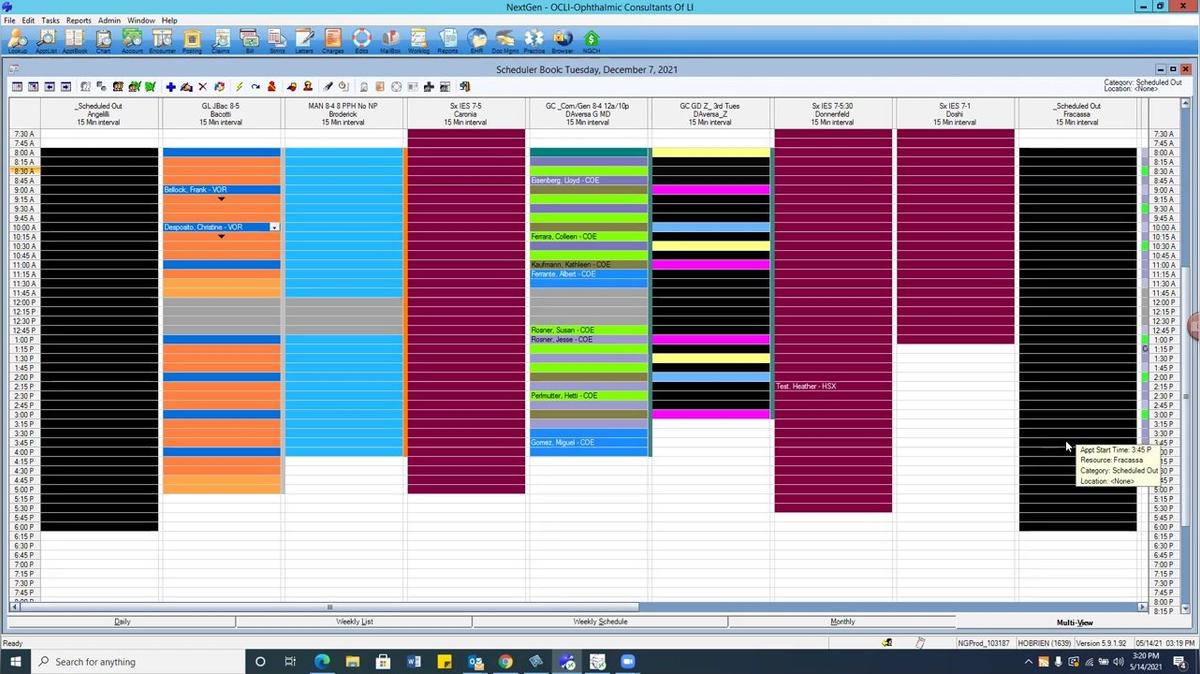This screenshot has height=674, width=1200.
Task: Open the ApptBook icon in the main toolbar
Action: [x=74, y=40]
